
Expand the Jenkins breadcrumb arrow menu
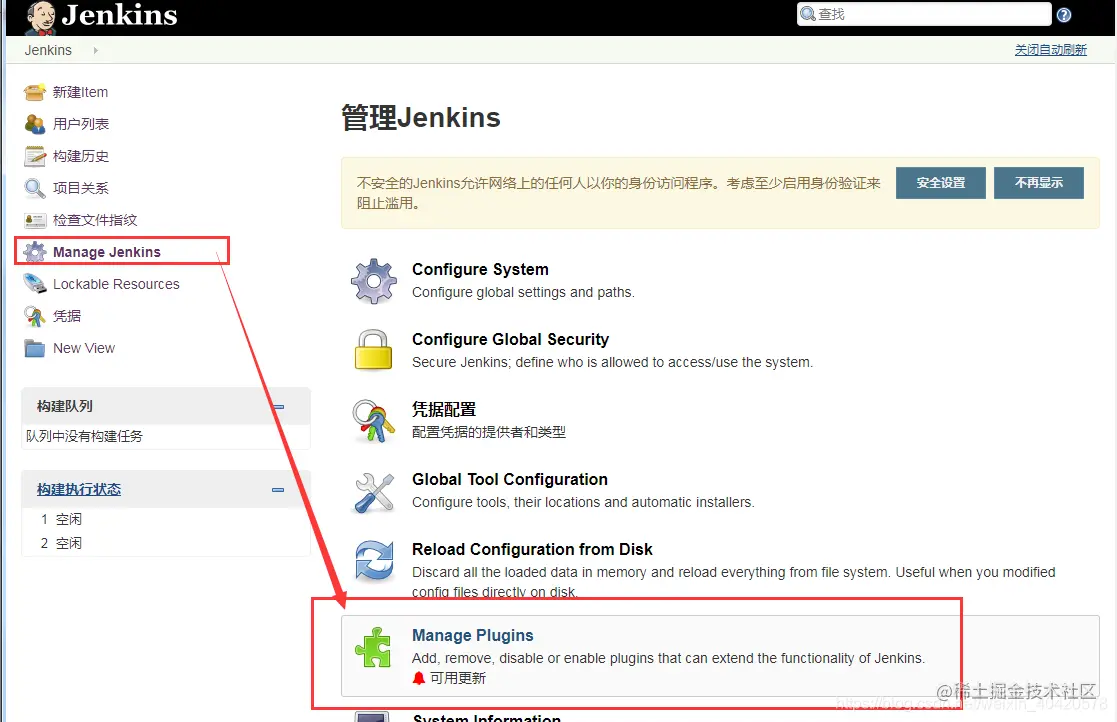95,51
